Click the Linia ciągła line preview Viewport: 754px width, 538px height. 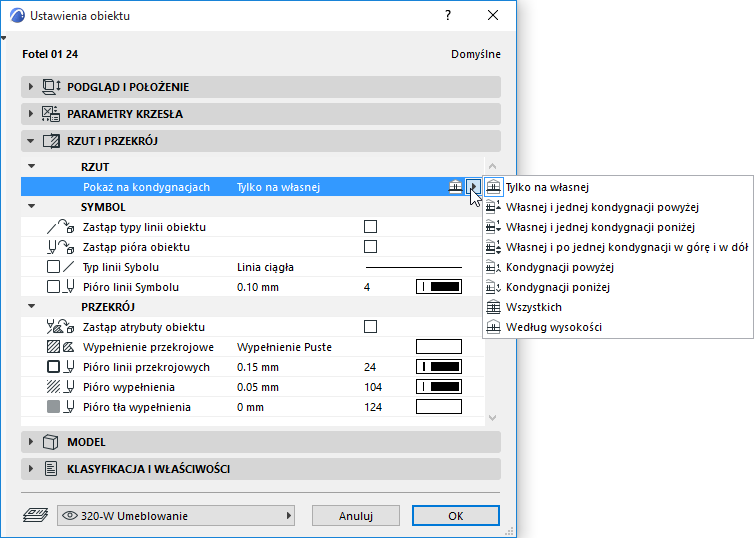click(414, 267)
